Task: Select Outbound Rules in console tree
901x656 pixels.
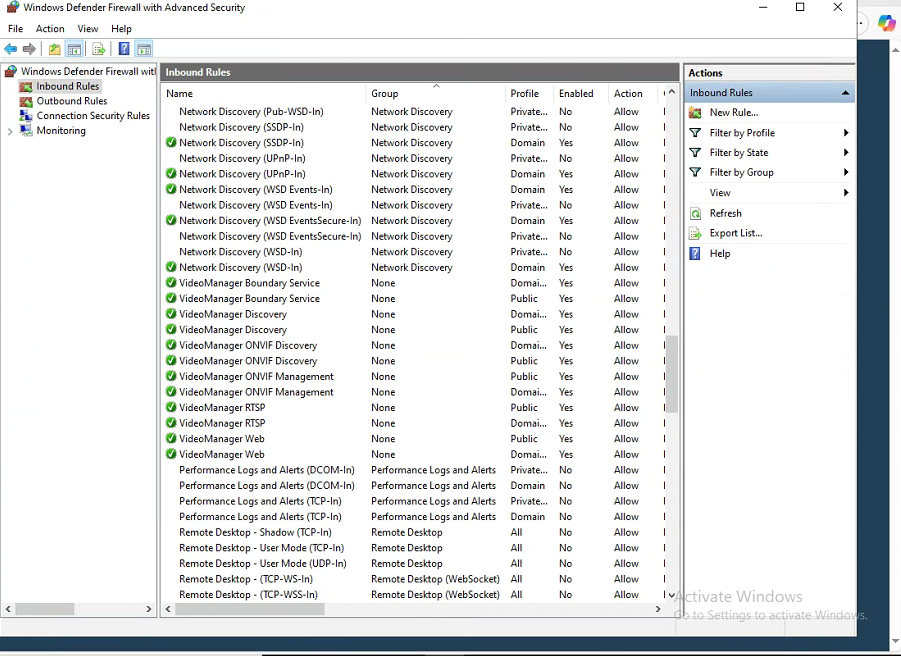Action: point(72,101)
